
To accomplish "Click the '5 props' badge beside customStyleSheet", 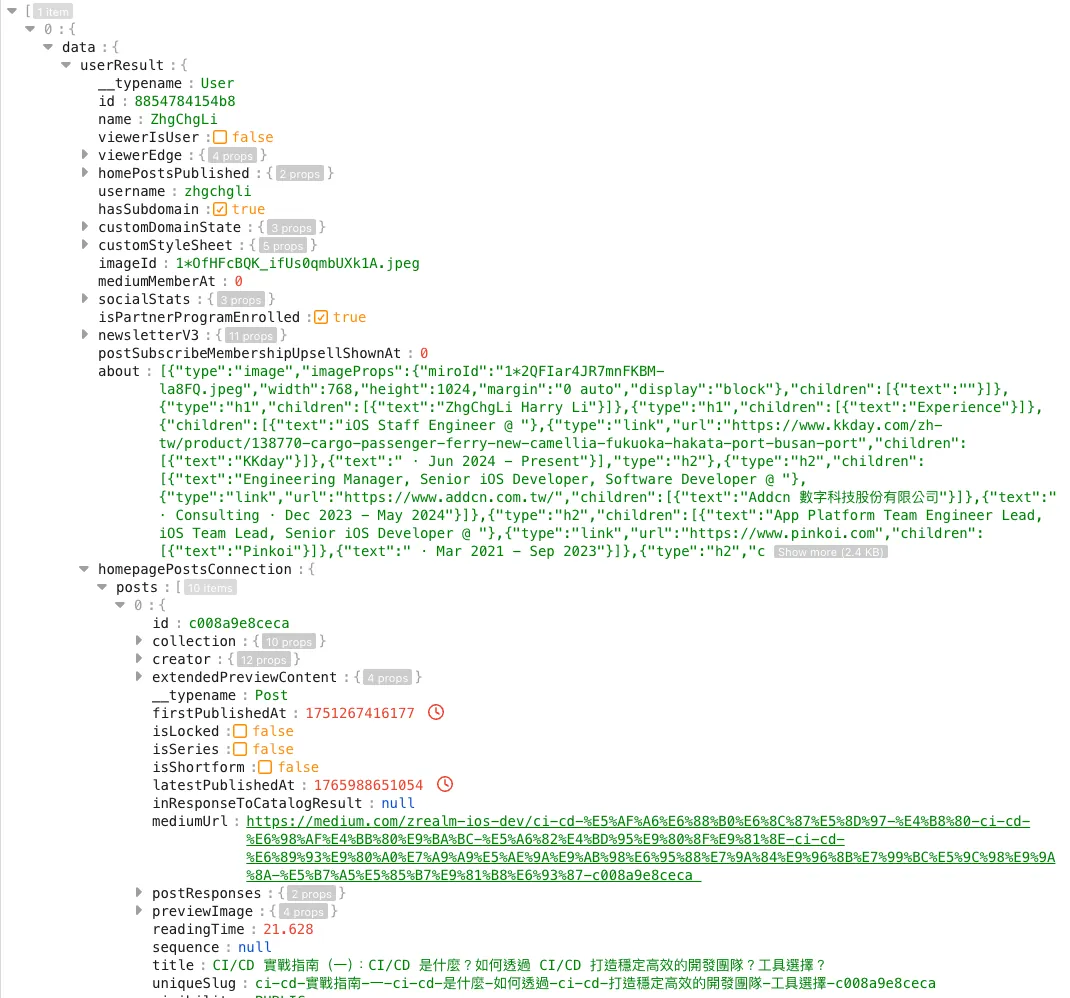I will pos(282,246).
